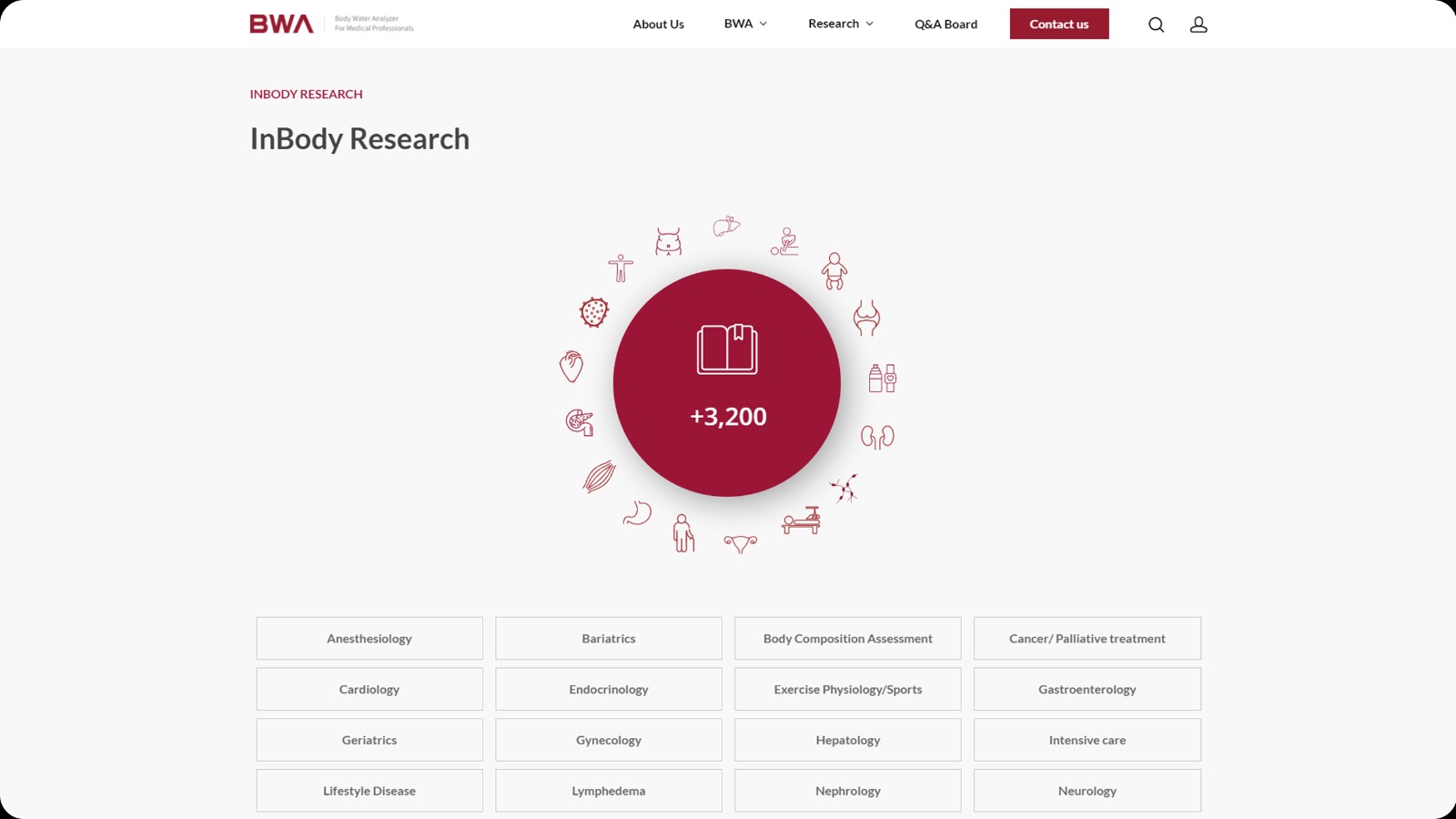Open the Neurology category
The image size is (1456, 819).
1087,792
